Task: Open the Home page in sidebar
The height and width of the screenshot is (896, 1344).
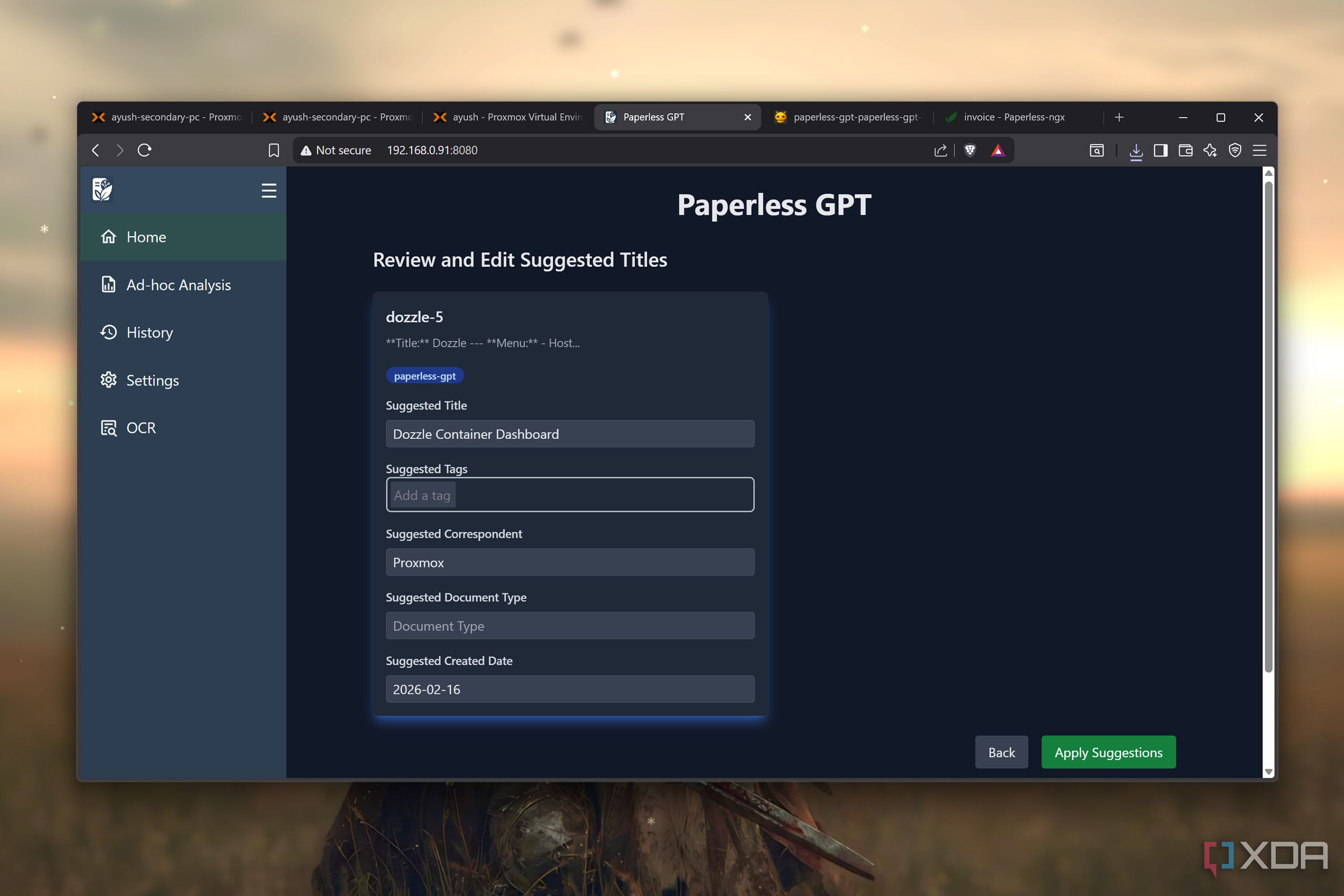Action: (x=183, y=237)
